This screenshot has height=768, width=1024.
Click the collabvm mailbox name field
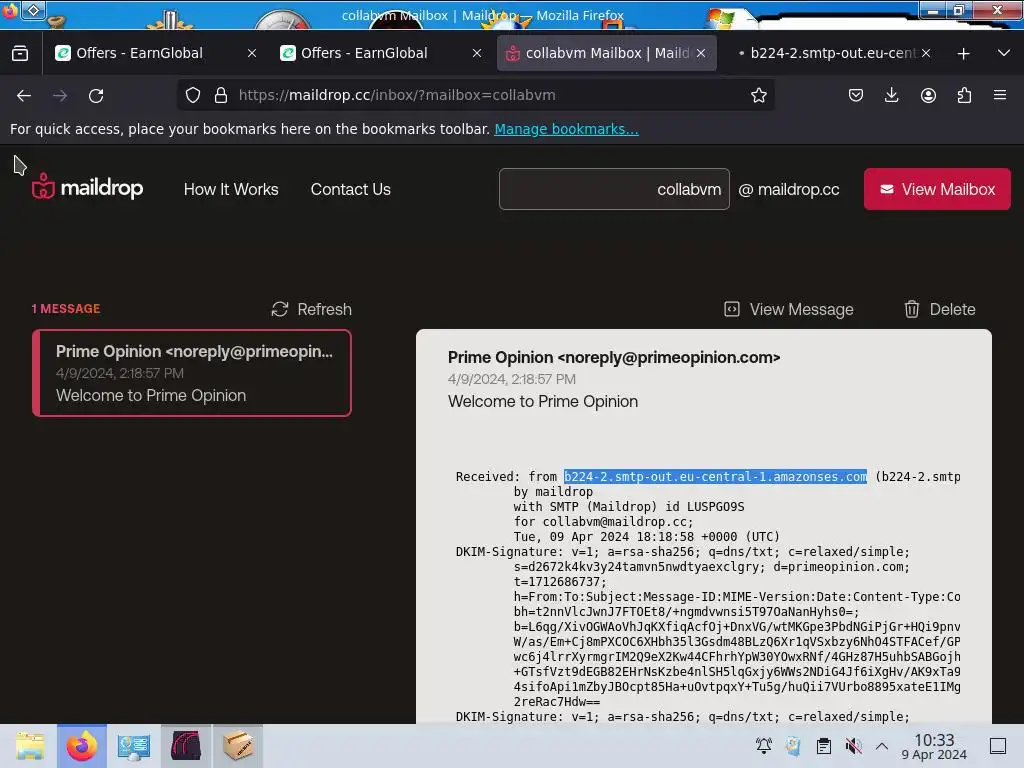coord(614,189)
